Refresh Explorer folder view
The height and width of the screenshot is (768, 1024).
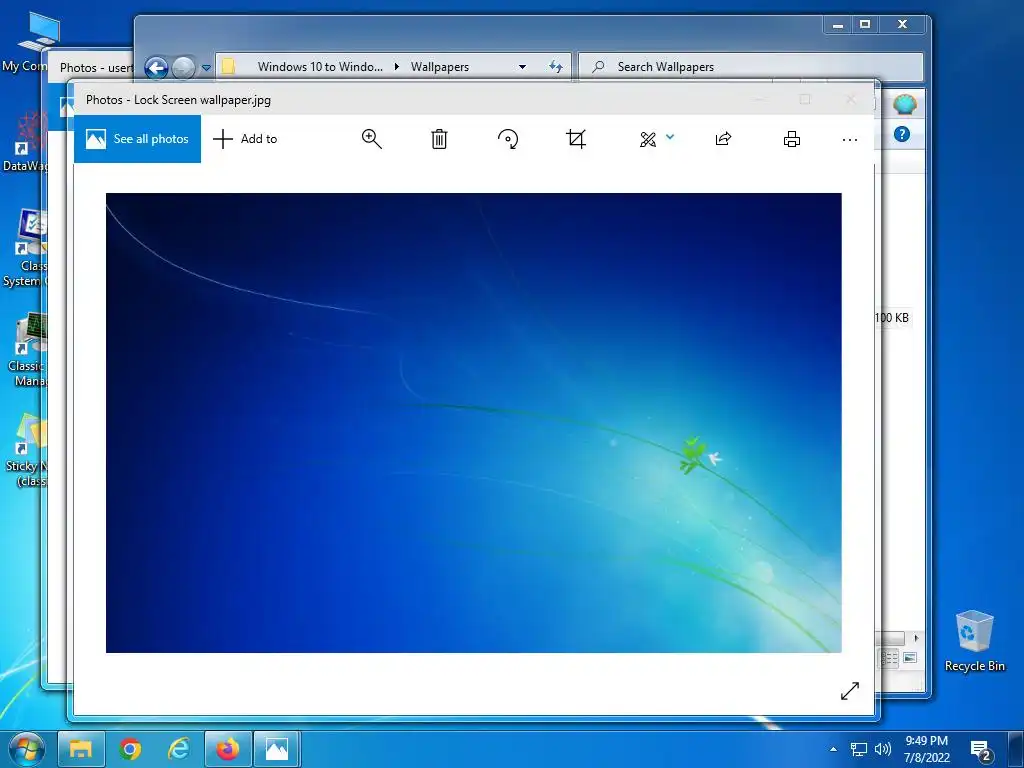pos(556,67)
